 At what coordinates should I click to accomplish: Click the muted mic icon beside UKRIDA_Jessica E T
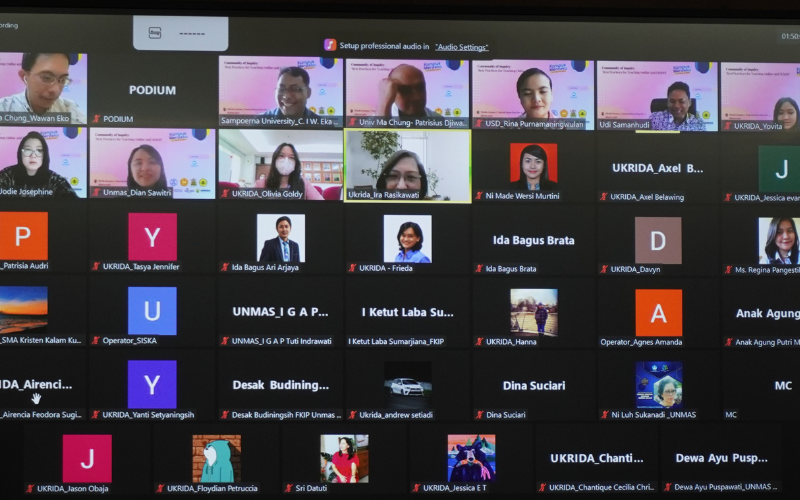(416, 488)
